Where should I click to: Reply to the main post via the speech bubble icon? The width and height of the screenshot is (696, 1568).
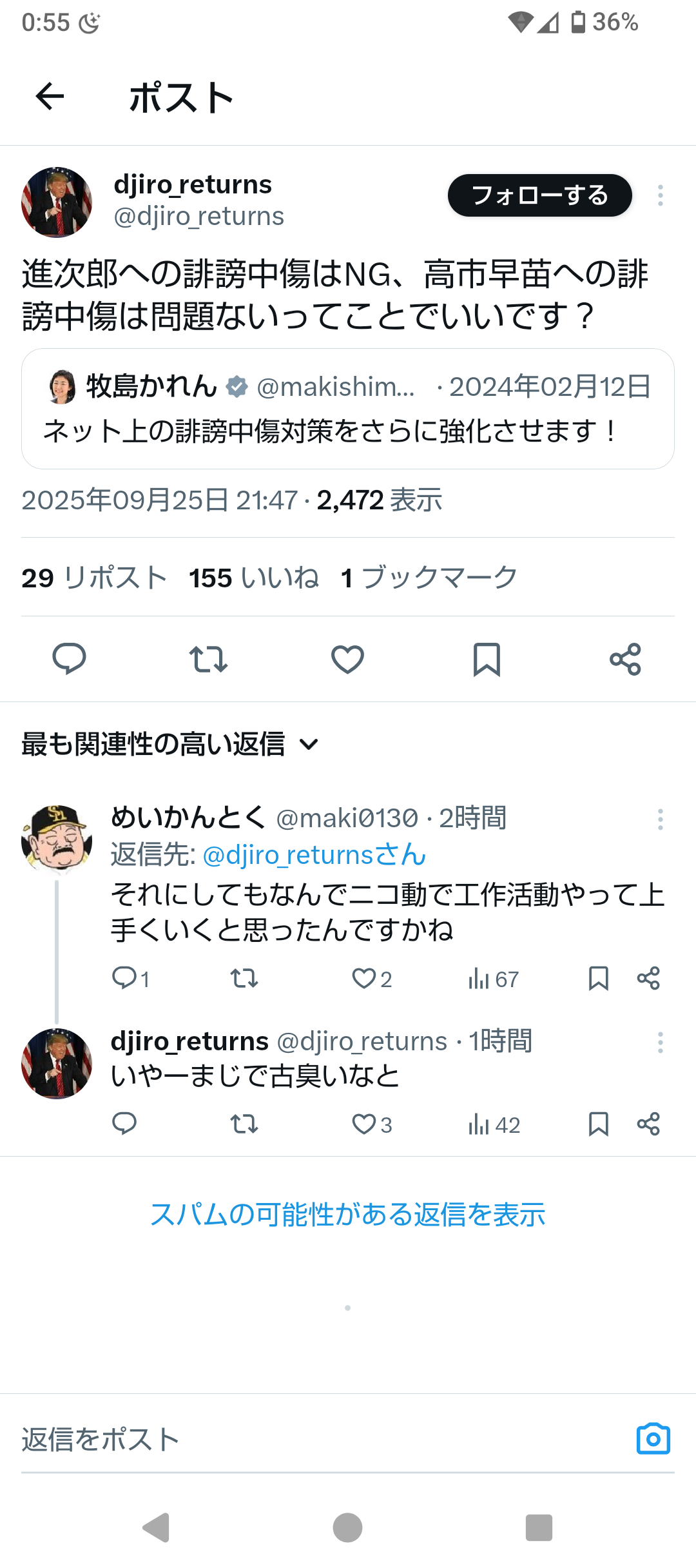(x=69, y=659)
